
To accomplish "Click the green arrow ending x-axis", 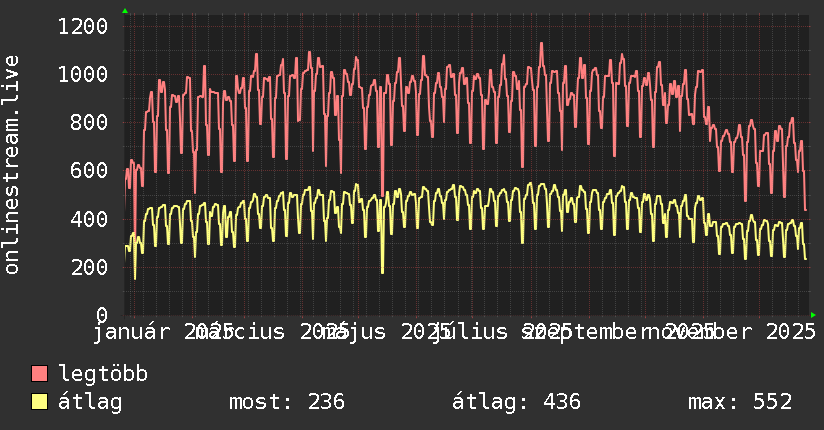I will 813,315.
